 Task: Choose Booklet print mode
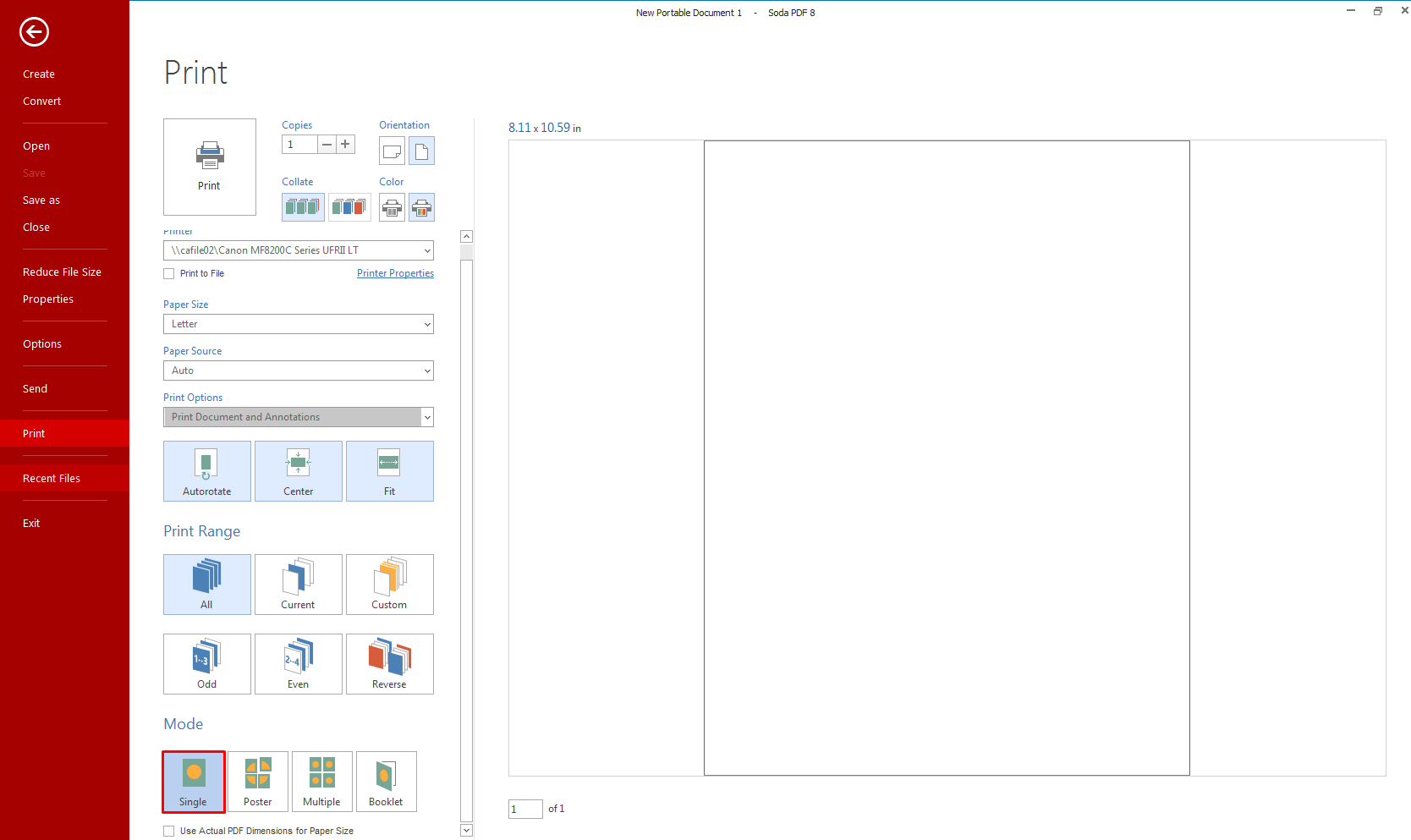[386, 782]
